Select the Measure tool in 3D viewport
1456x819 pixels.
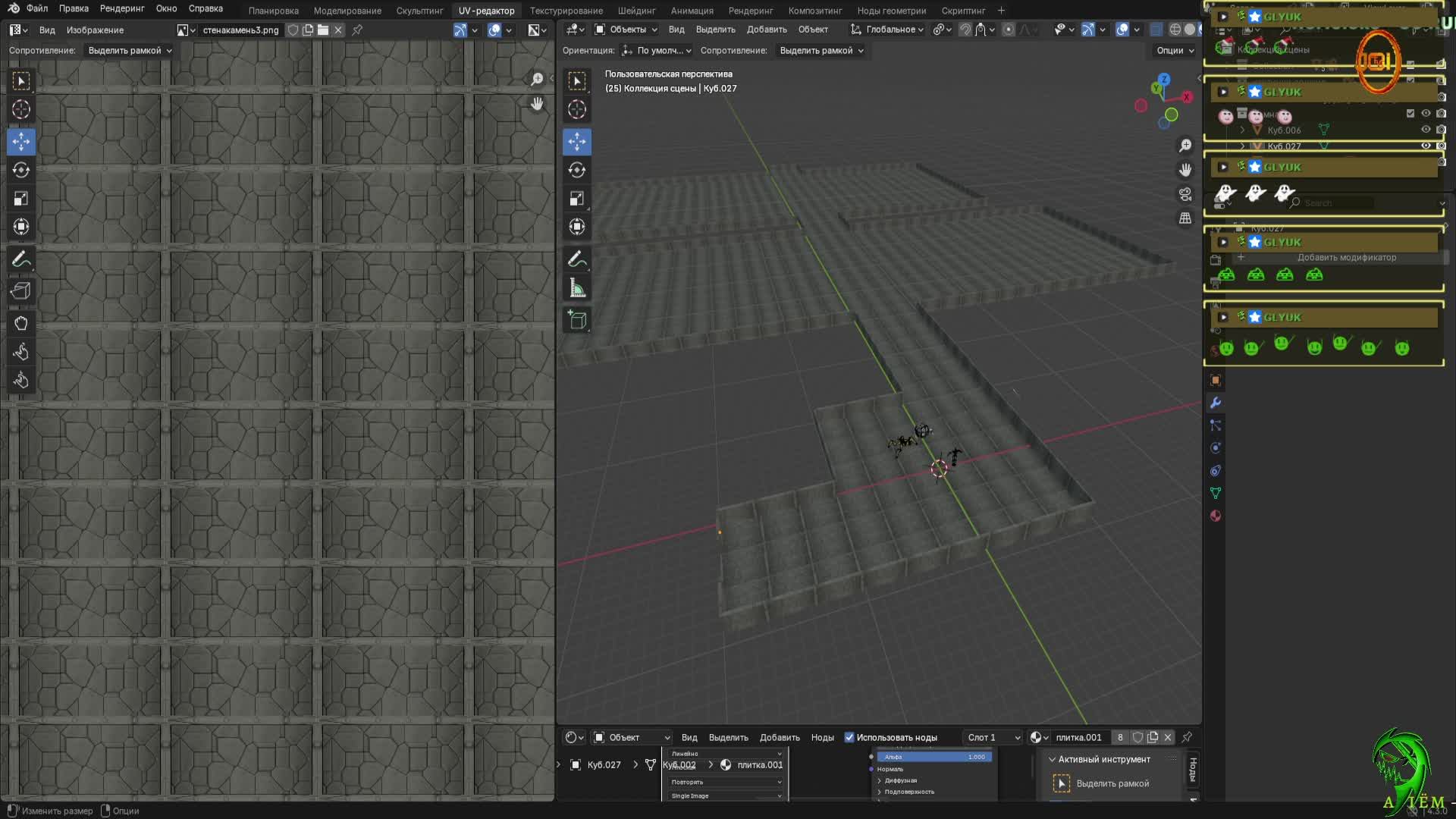577,288
